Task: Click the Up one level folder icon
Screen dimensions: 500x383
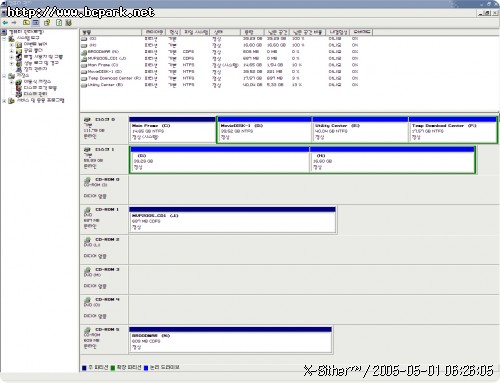Action: point(26,23)
